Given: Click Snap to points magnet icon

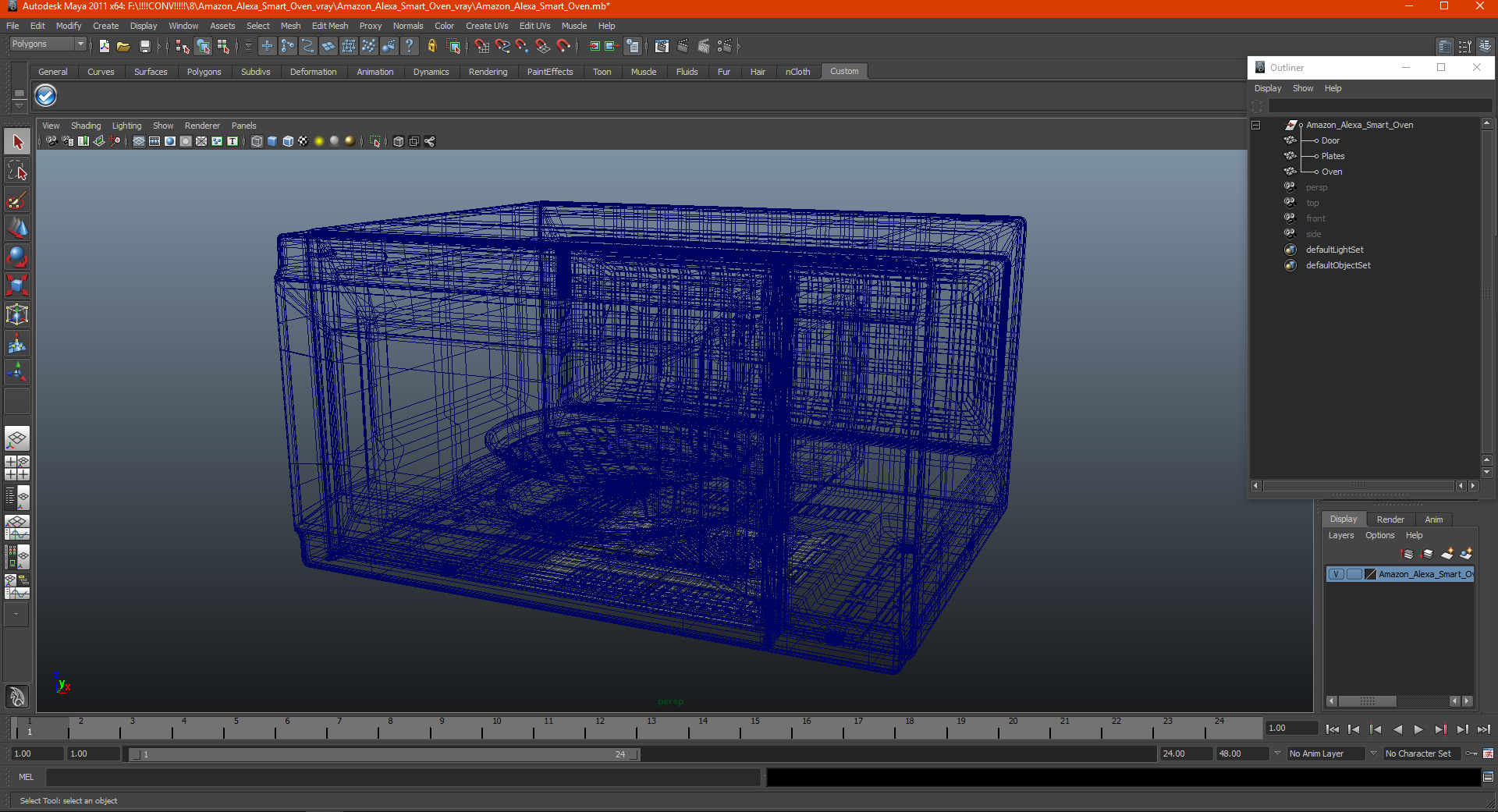Looking at the screenshot, I should (522, 47).
